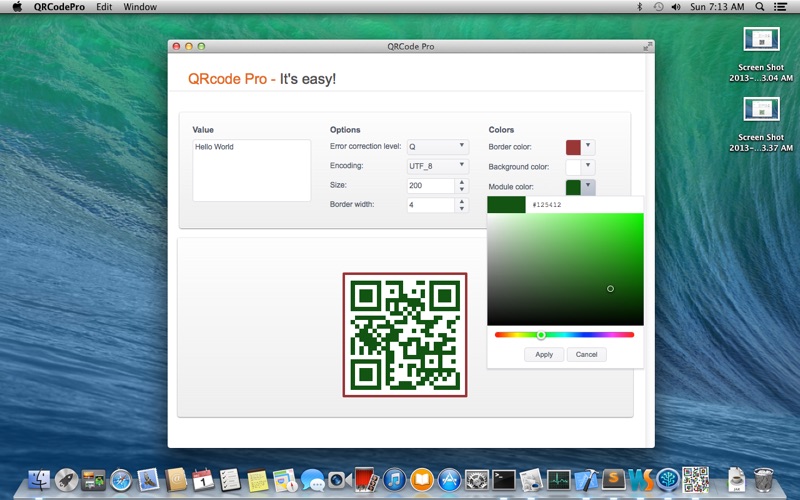Select Screen Shot 2013-…3.37 AM desktop file
Image resolution: width=800 pixels, height=500 pixels.
(761, 125)
